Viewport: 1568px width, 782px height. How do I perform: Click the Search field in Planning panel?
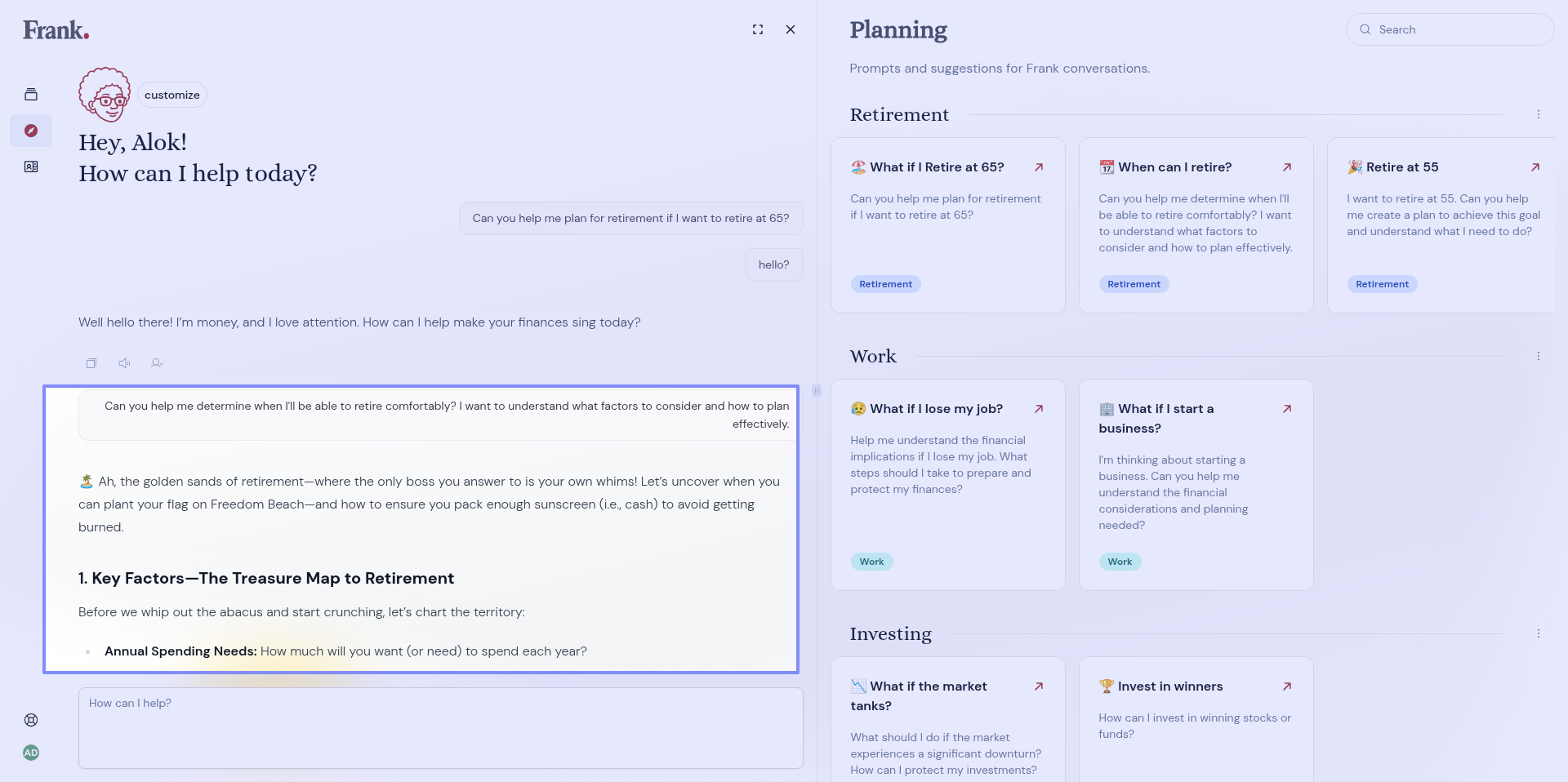[x=1450, y=29]
